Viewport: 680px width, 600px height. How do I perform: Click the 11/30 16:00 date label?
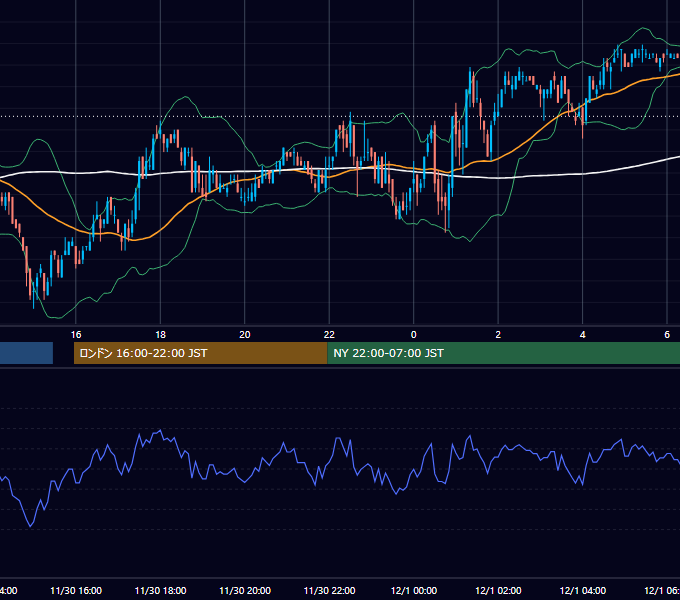click(x=76, y=590)
